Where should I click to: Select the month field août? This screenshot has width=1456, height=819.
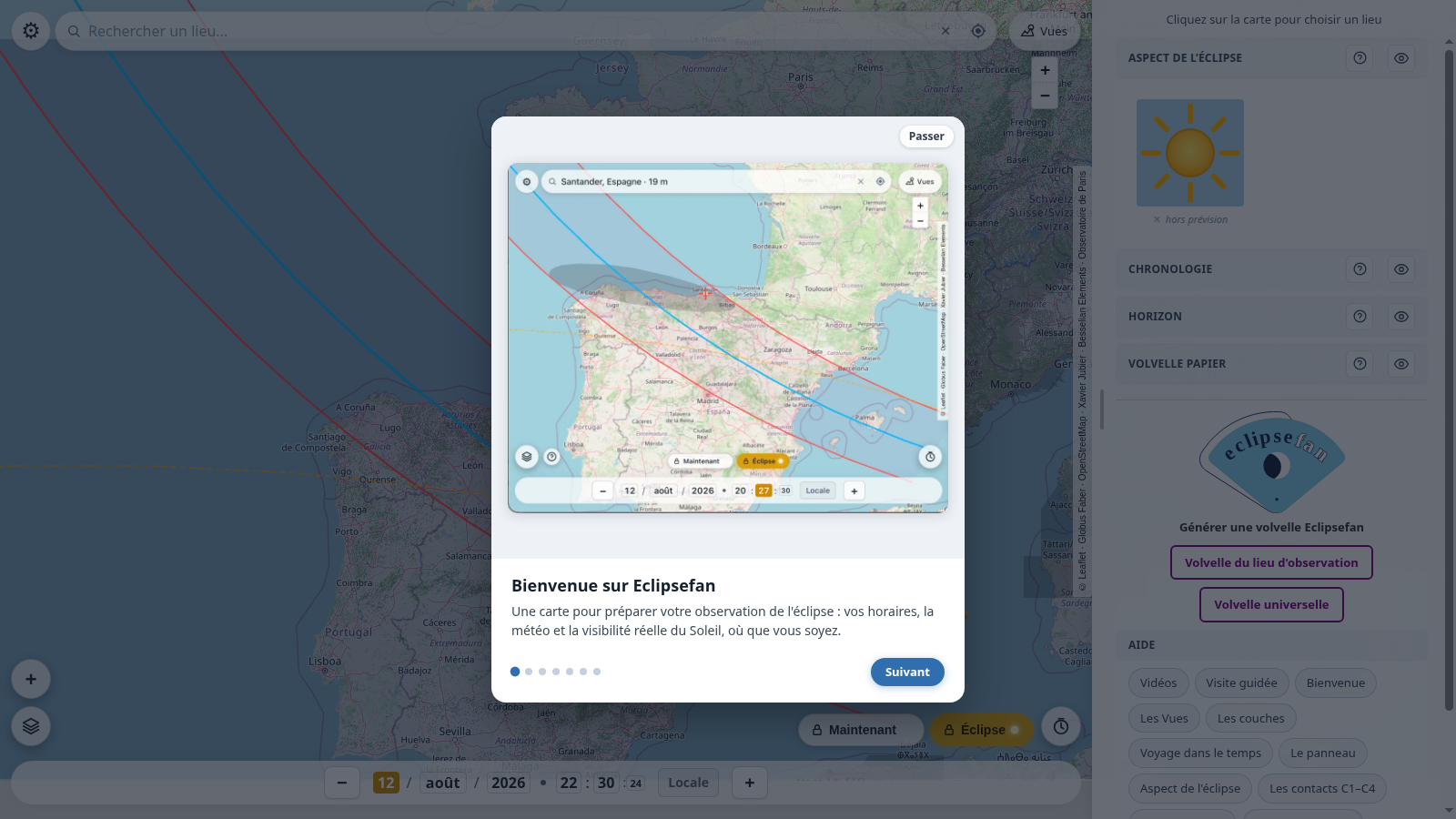tap(443, 783)
